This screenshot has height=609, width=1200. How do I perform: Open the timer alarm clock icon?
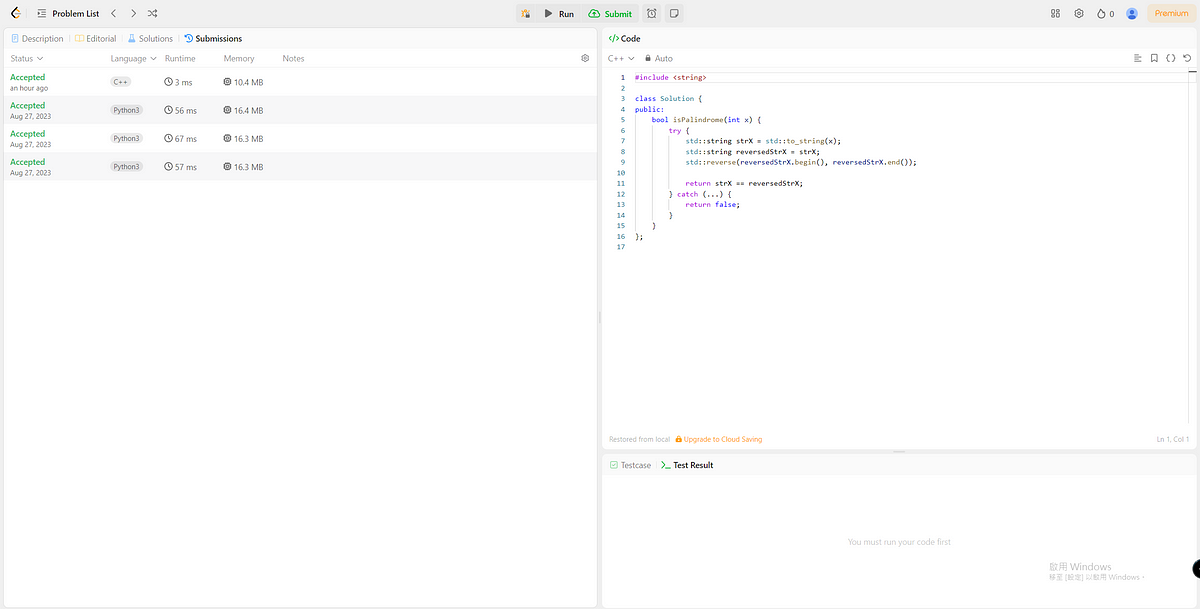(x=652, y=14)
